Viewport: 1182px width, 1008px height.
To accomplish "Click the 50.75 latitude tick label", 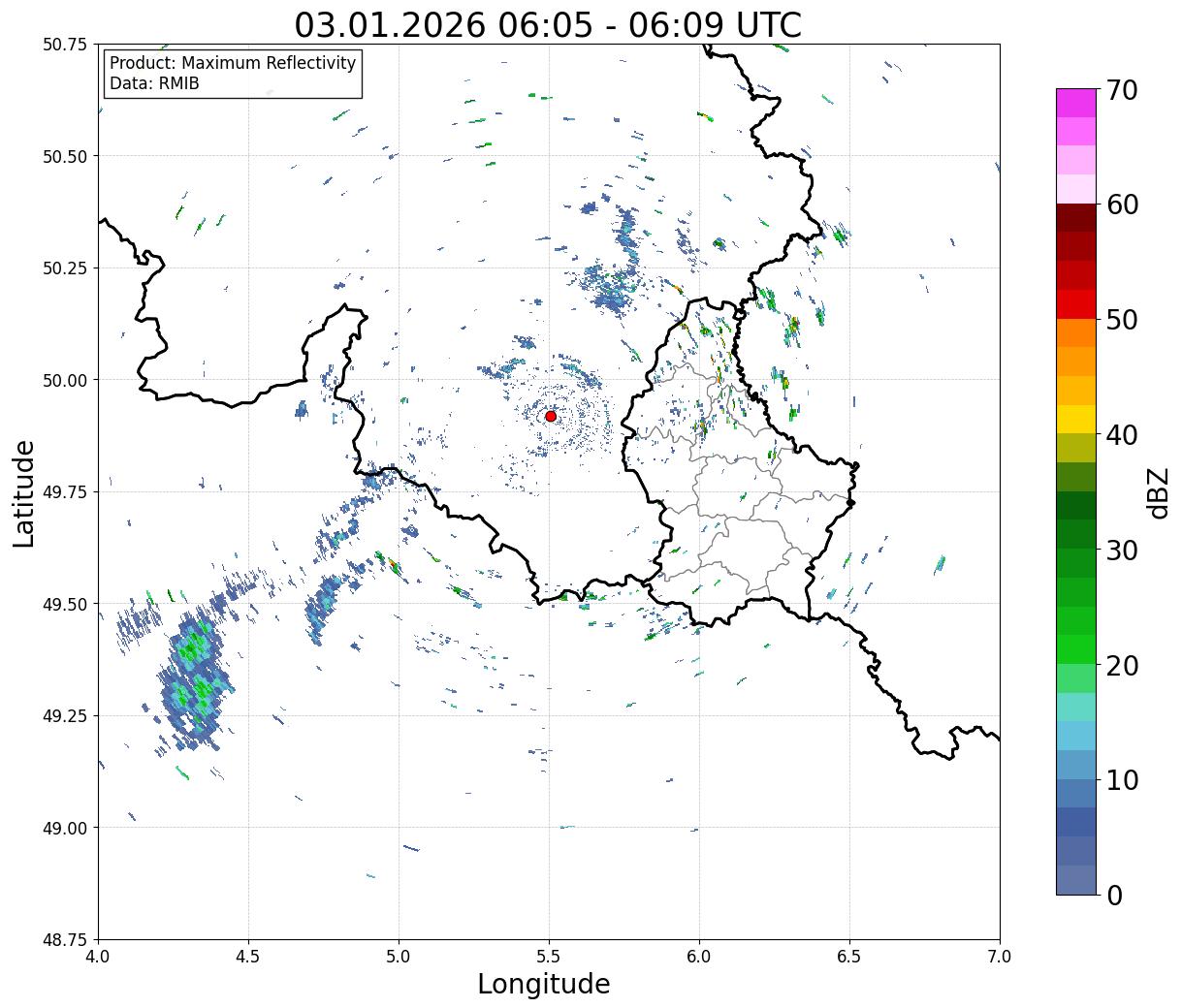I will (x=64, y=45).
